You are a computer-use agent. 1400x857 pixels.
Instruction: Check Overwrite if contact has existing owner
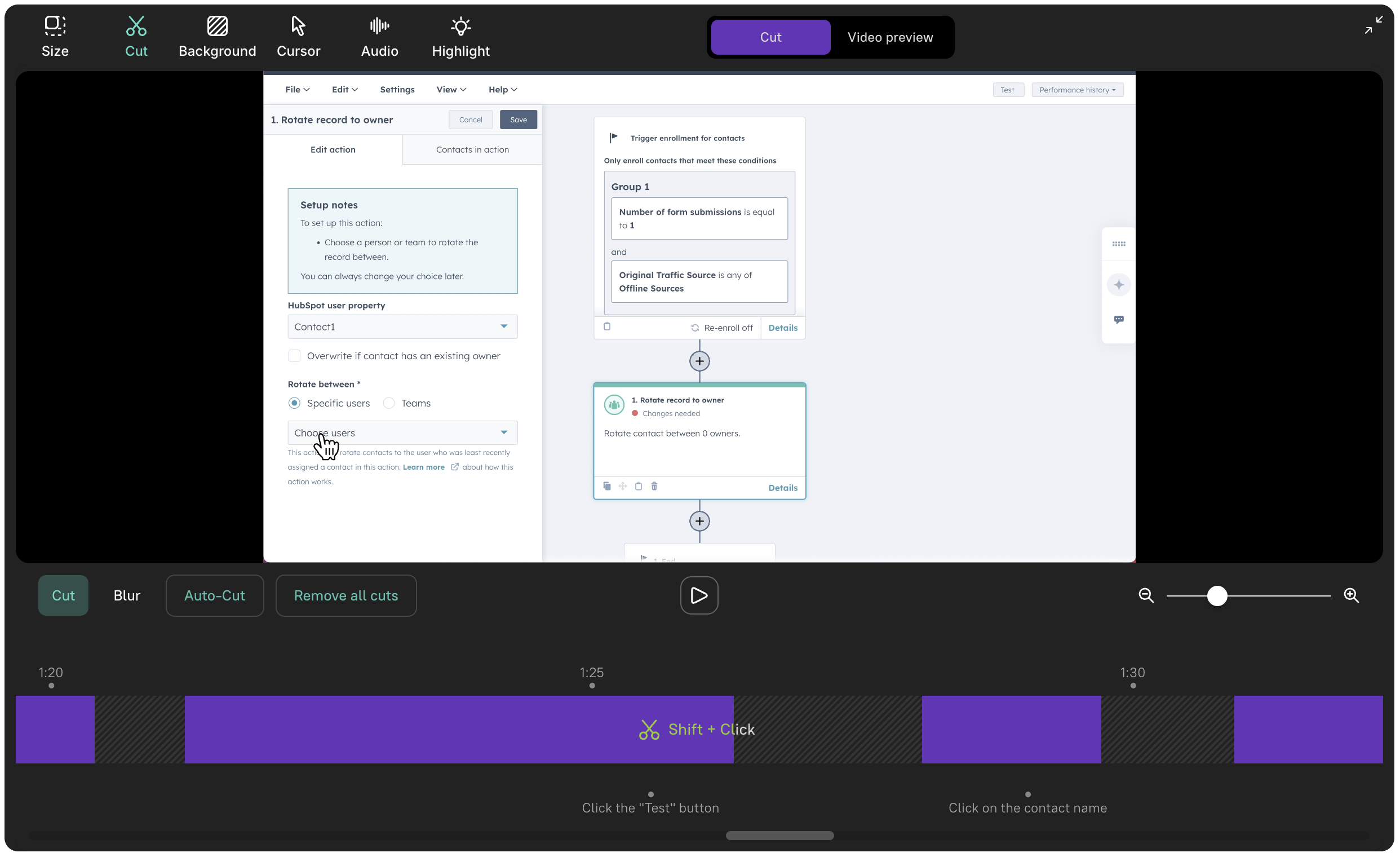click(294, 356)
